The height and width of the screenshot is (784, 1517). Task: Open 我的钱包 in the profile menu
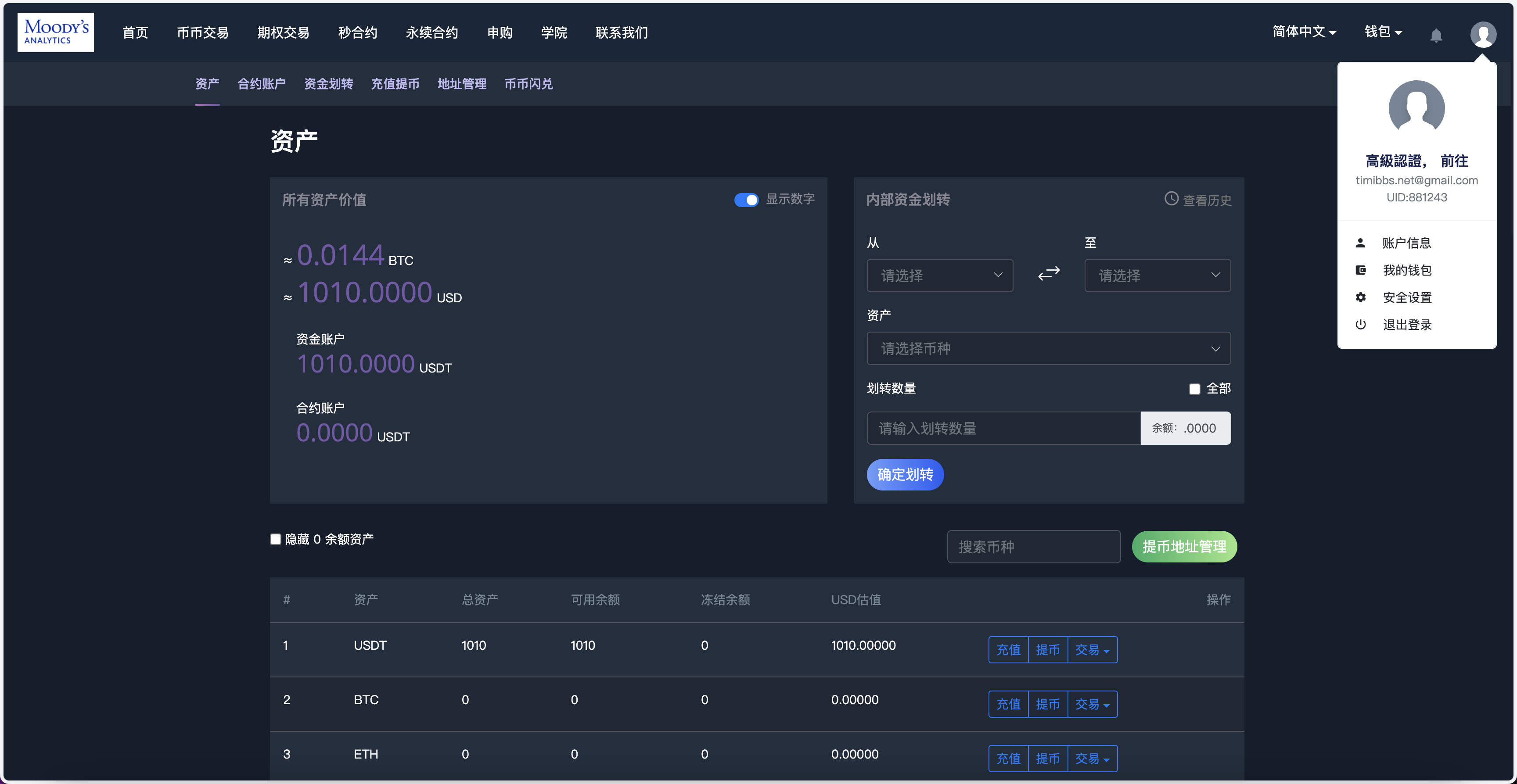point(1407,270)
